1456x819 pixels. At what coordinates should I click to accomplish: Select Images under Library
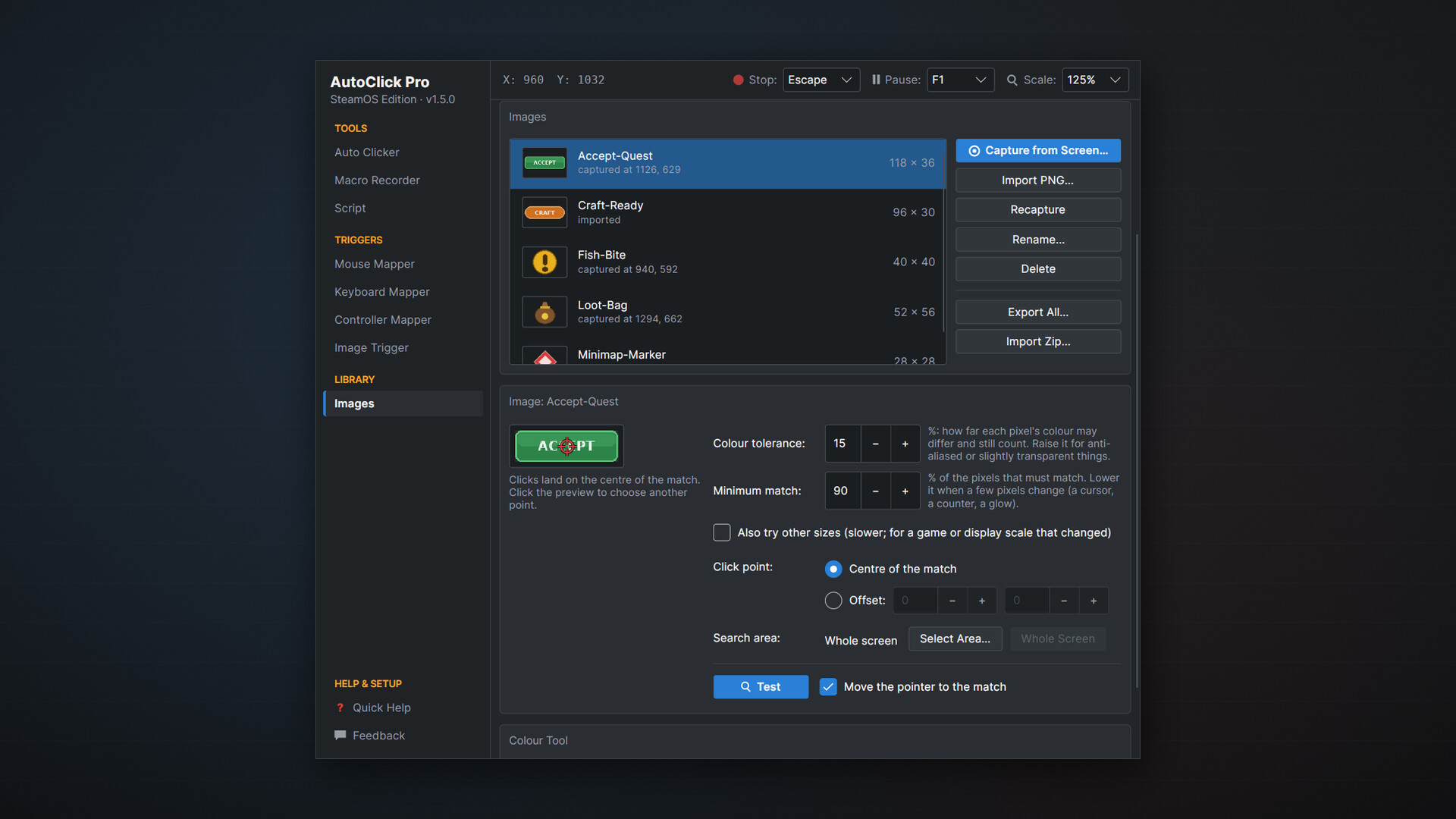pyautogui.click(x=403, y=403)
